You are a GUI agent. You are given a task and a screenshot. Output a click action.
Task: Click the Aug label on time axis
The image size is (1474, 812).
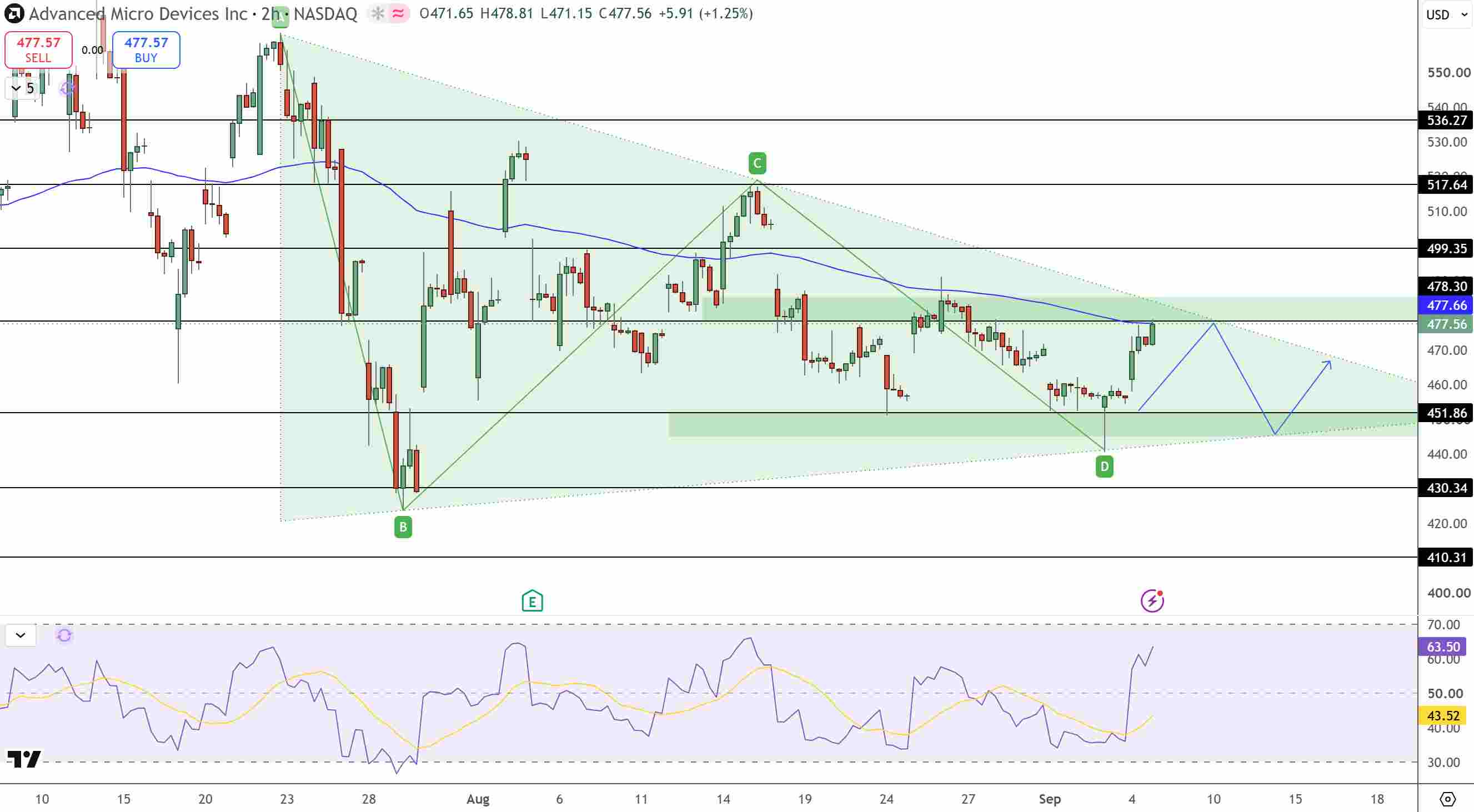pyautogui.click(x=478, y=799)
